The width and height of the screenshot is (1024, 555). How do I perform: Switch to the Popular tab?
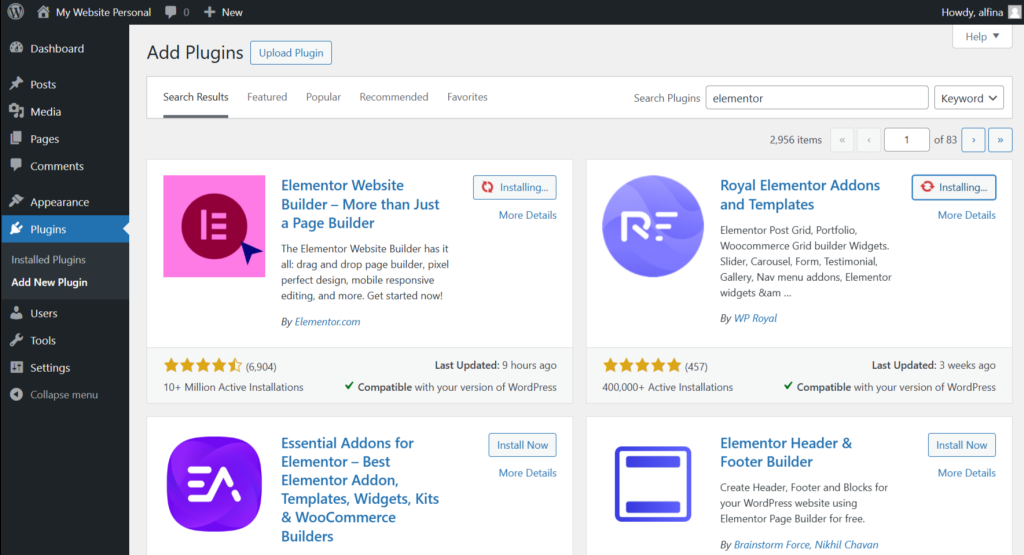click(x=323, y=97)
